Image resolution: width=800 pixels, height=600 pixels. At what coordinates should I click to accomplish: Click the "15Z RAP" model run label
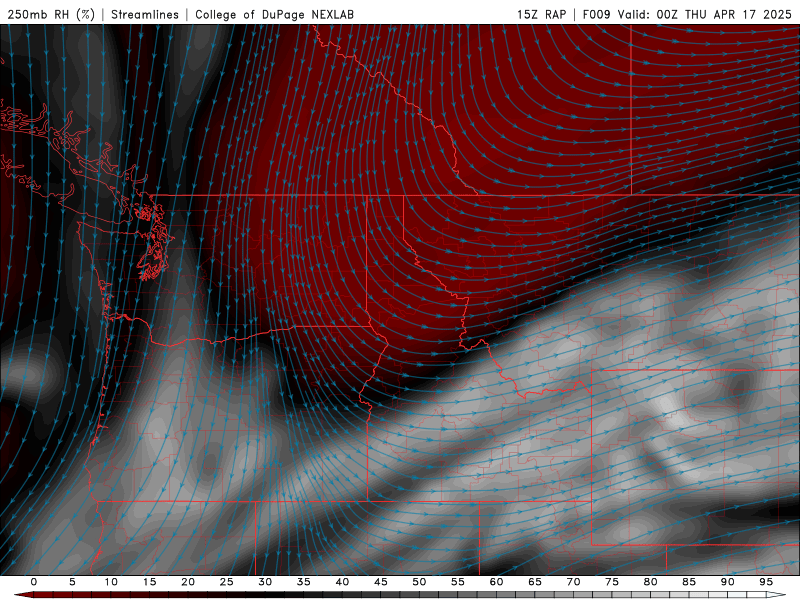(541, 14)
